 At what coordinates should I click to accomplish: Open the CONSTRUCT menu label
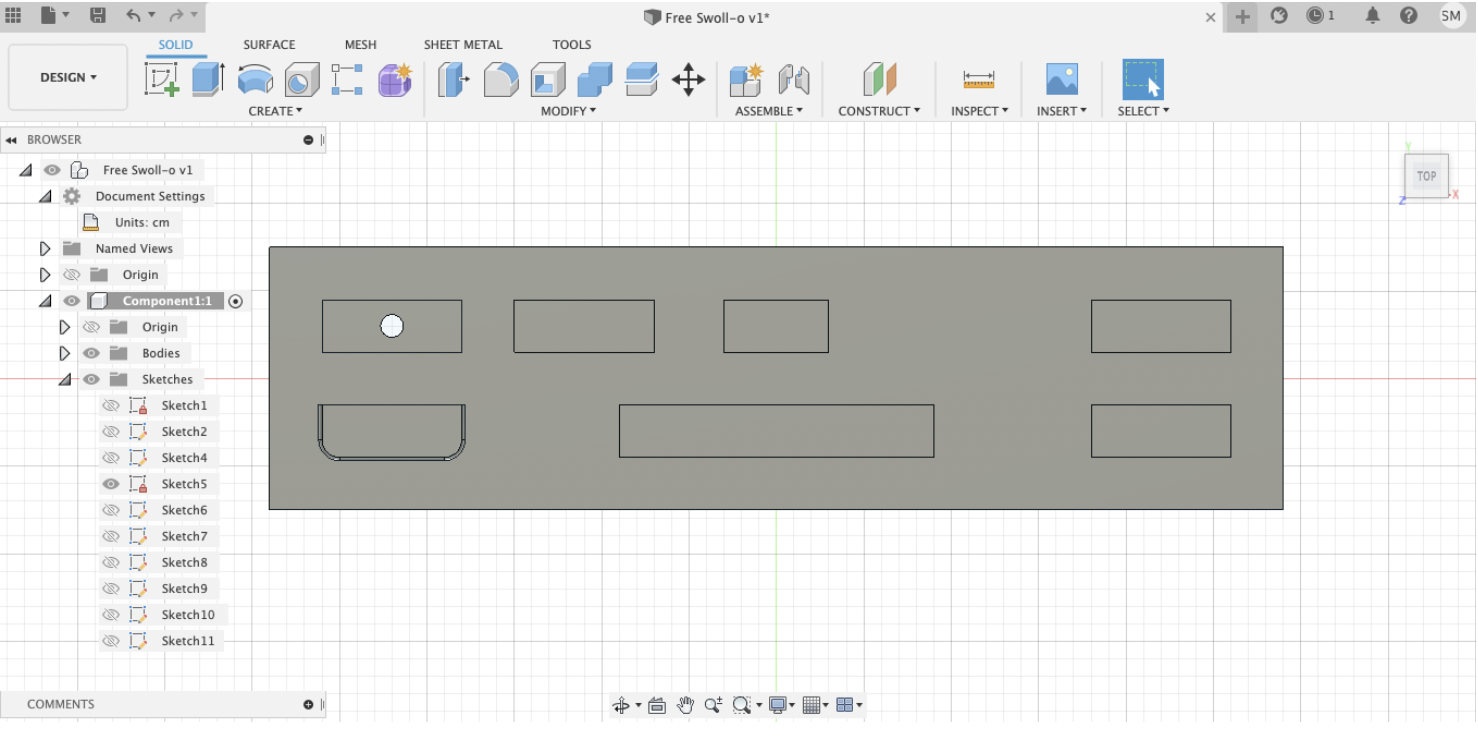pyautogui.click(x=878, y=111)
